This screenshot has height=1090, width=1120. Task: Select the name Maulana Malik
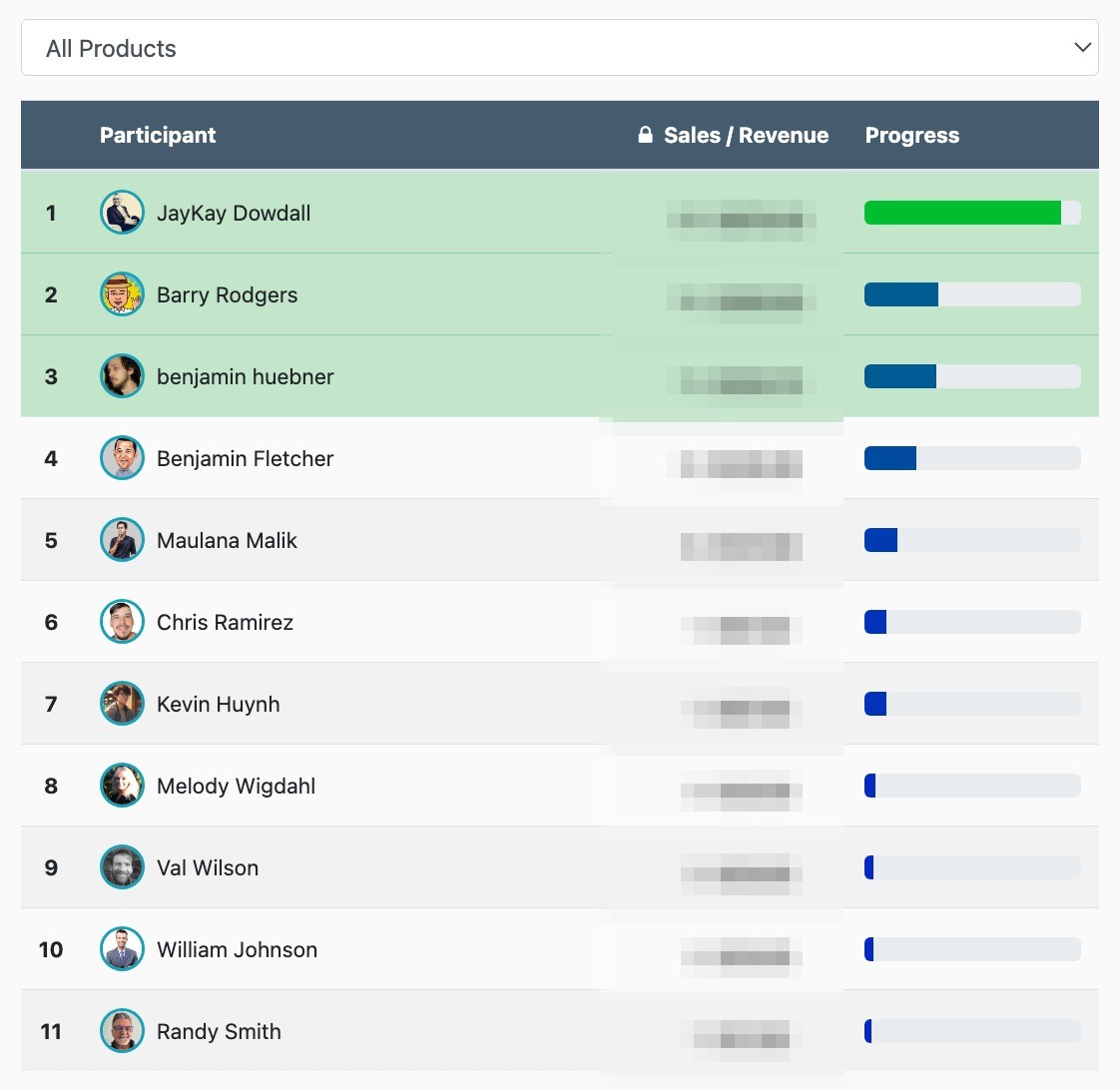pyautogui.click(x=227, y=540)
